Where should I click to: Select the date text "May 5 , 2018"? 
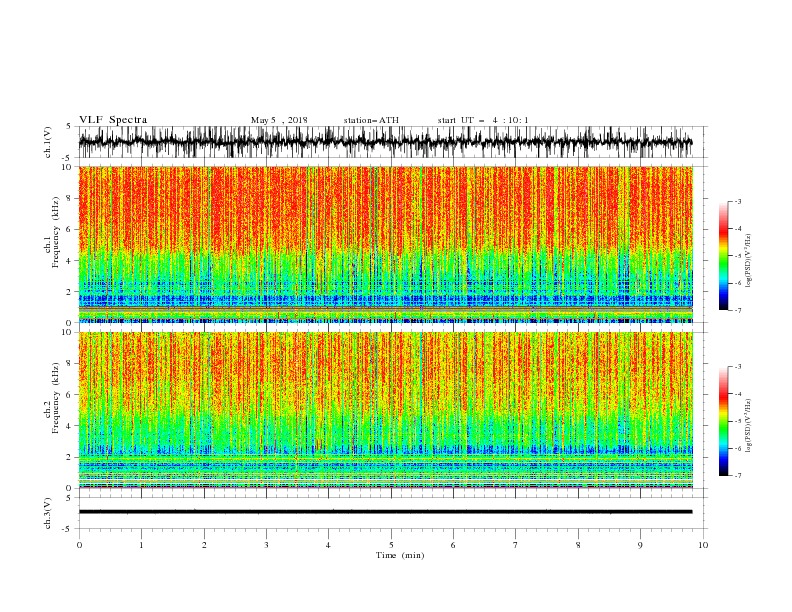tap(279, 120)
